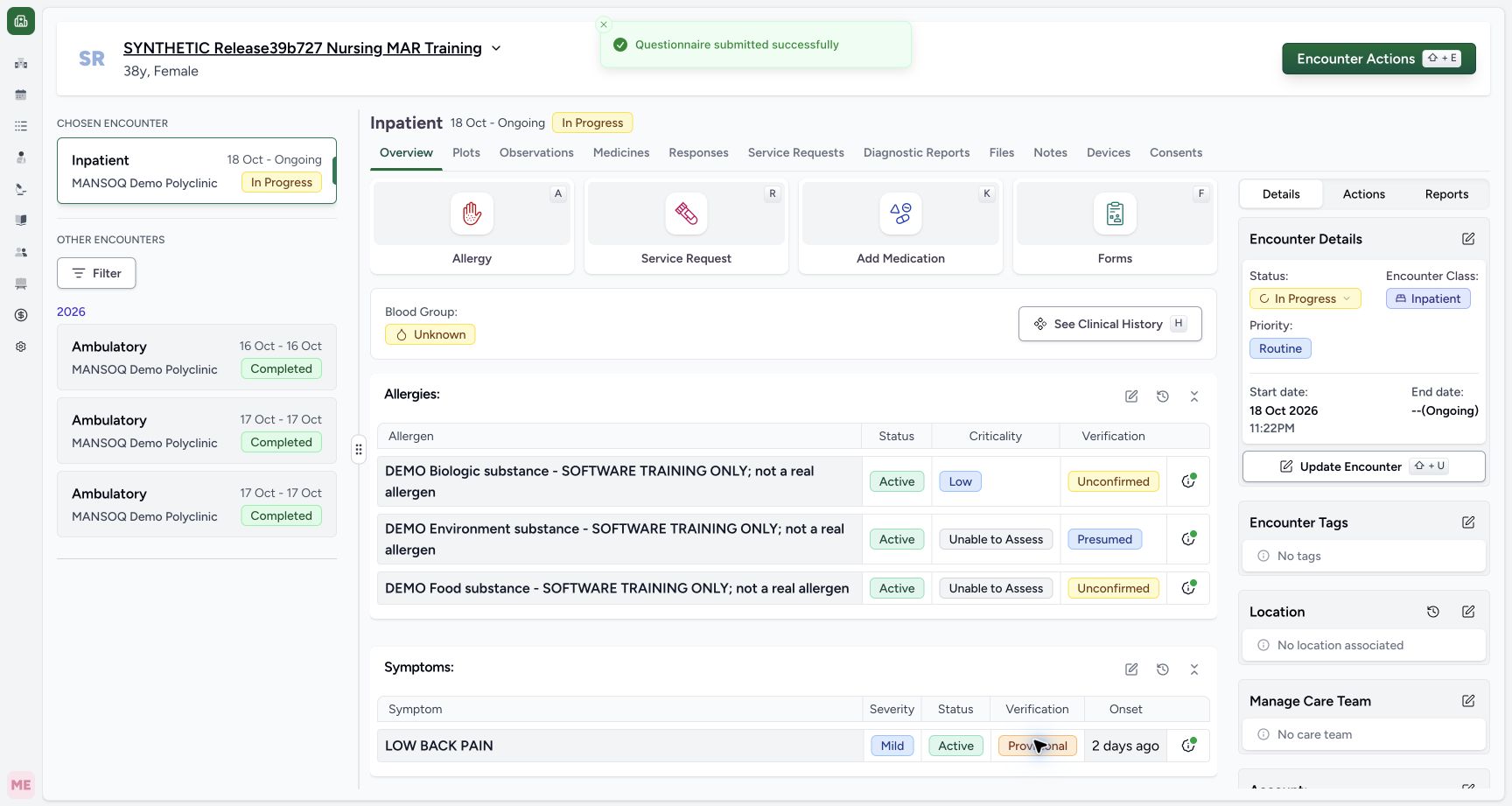This screenshot has height=806, width=1512.
Task: Expand patient name dropdown chevron
Action: coord(496,48)
